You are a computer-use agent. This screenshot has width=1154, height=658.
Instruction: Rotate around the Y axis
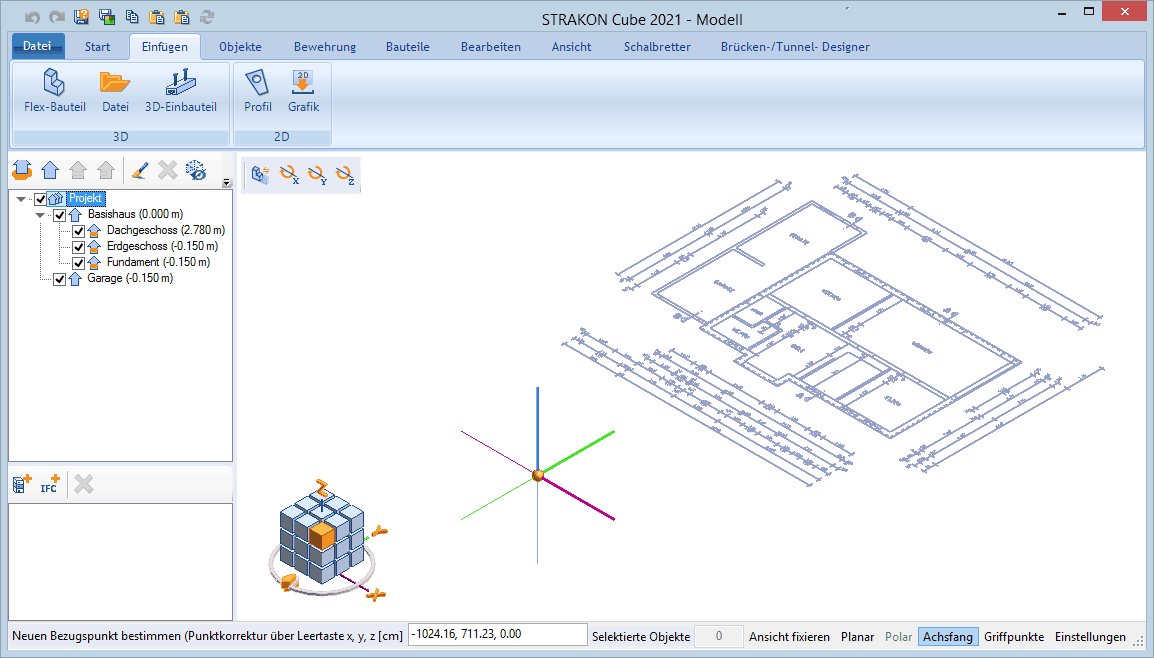317,174
